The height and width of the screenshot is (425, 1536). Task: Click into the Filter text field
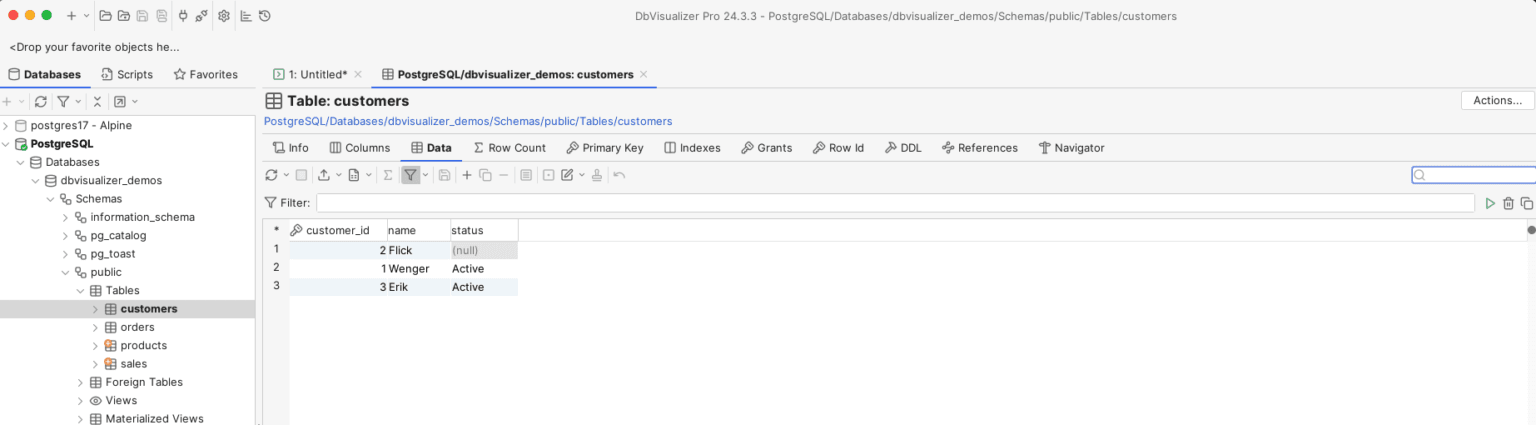click(x=895, y=203)
